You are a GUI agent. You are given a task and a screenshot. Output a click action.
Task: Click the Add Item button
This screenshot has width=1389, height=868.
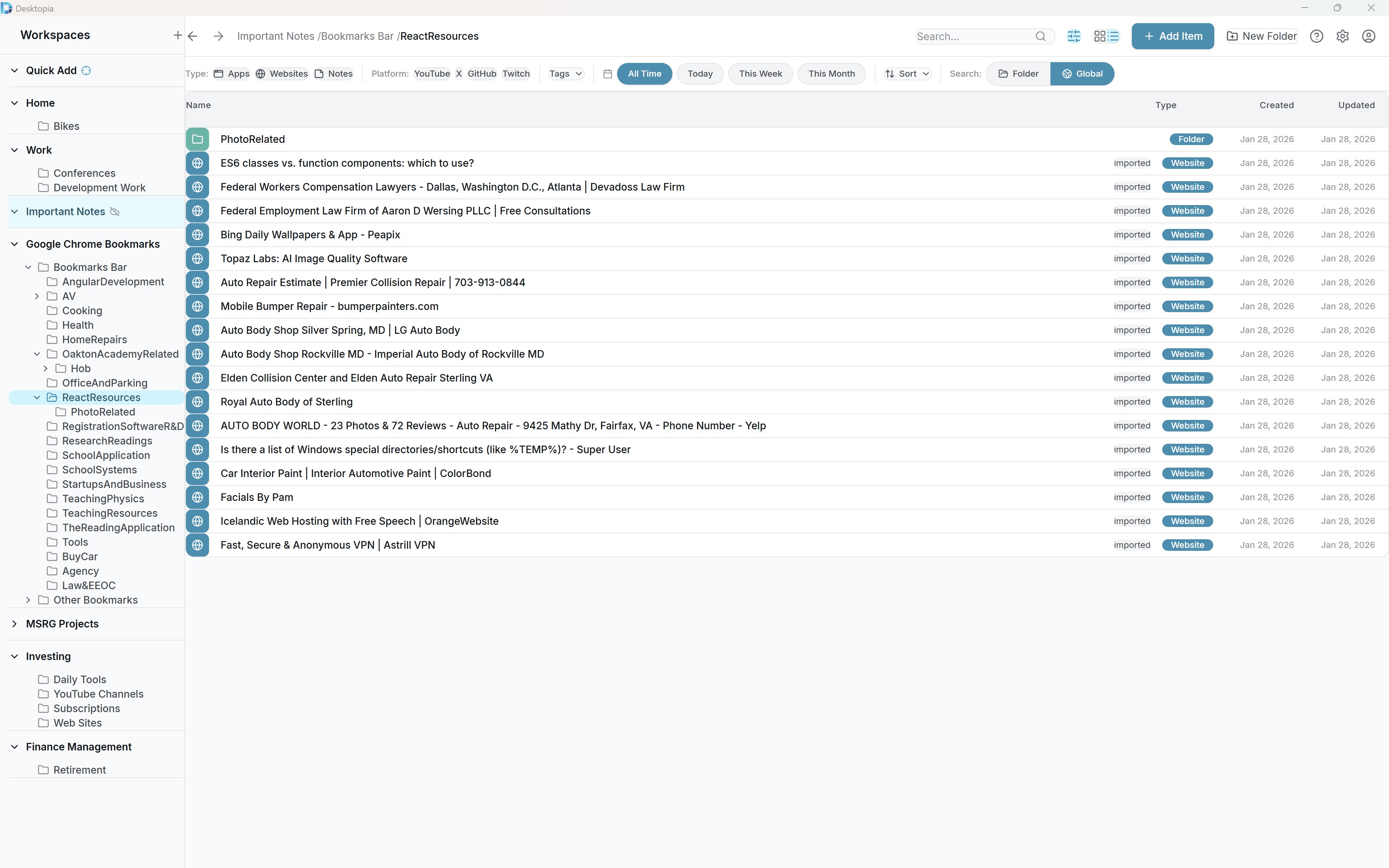[x=1173, y=35]
